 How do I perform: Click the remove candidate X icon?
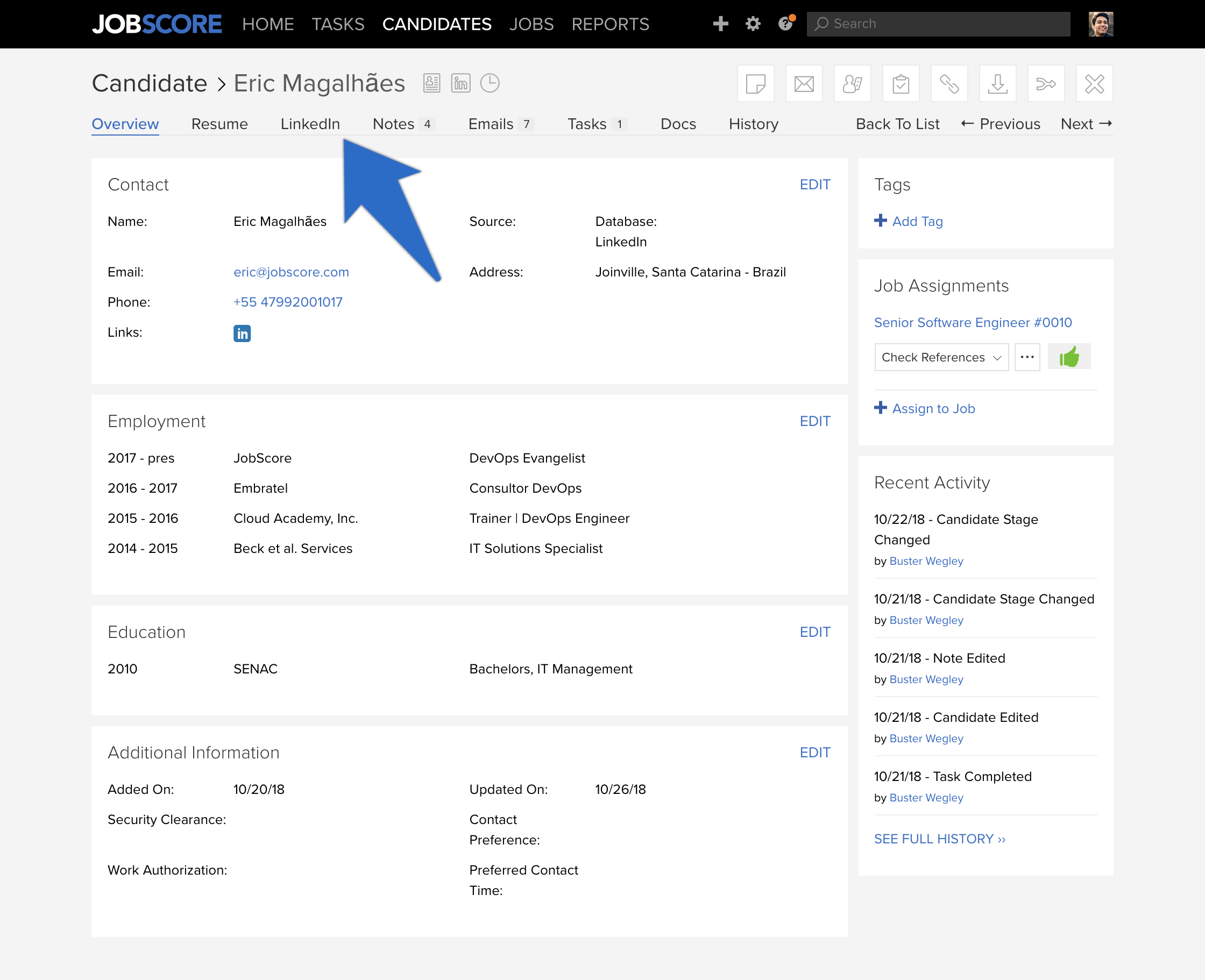[x=1094, y=83]
